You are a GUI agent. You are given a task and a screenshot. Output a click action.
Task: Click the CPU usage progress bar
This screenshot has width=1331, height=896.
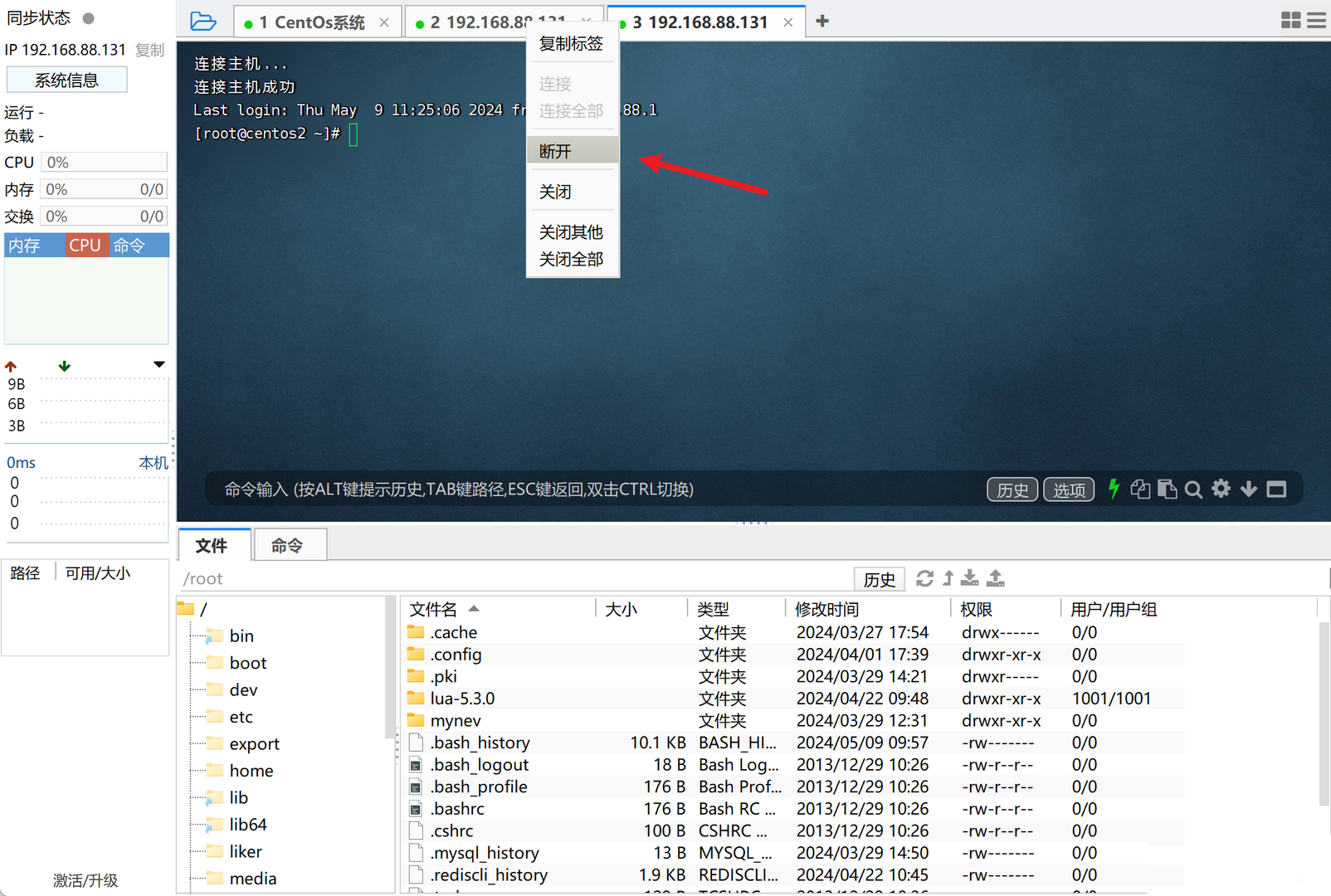tap(104, 163)
